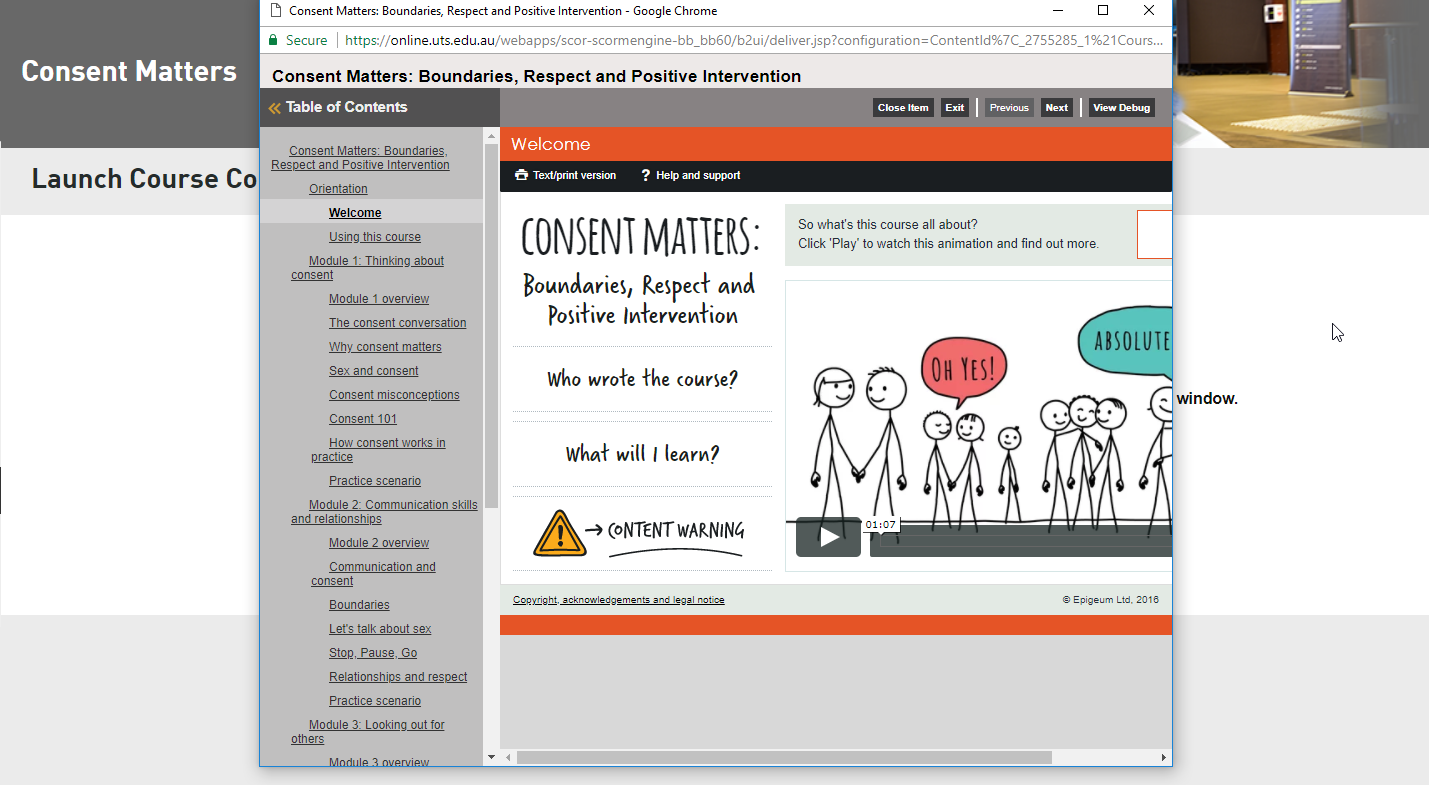Screen dimensions: 1429x785
Task: Open 'Who wrote the course?' section
Action: [x=642, y=379]
